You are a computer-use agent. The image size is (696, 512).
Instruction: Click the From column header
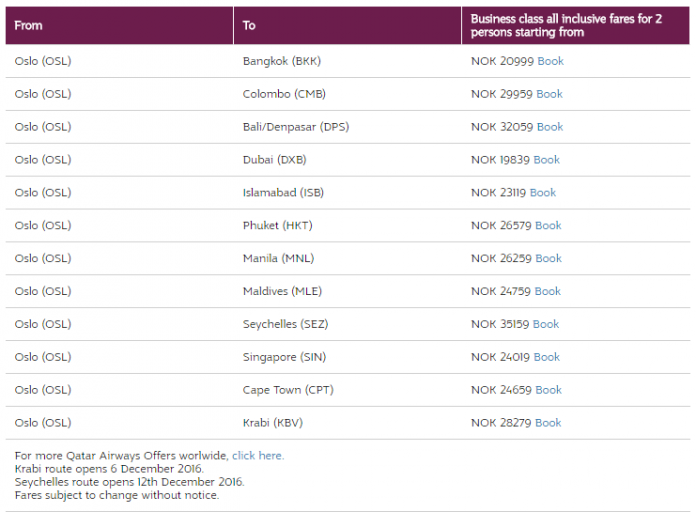coord(29,25)
